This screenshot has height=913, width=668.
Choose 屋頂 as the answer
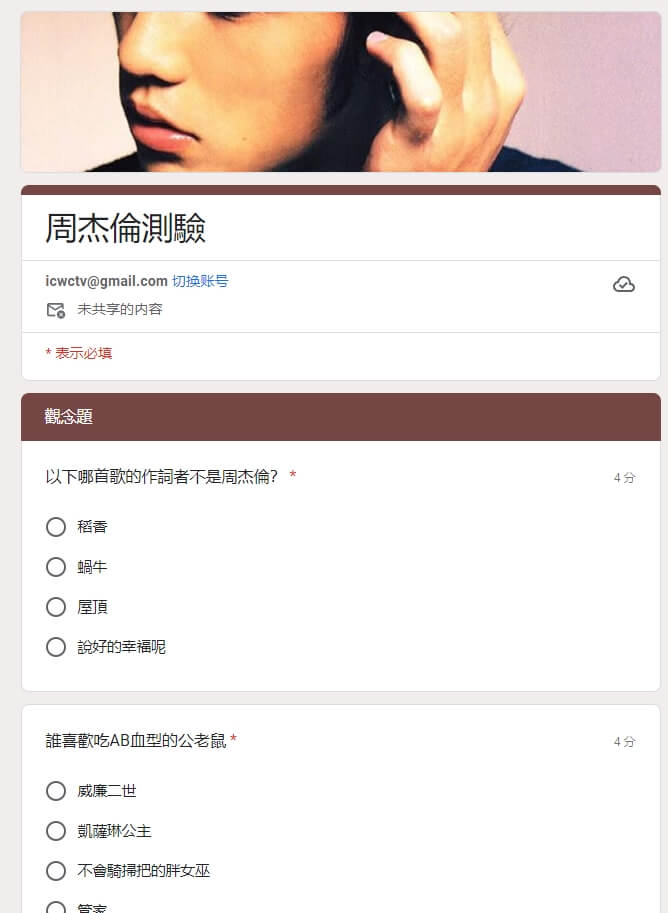click(56, 607)
